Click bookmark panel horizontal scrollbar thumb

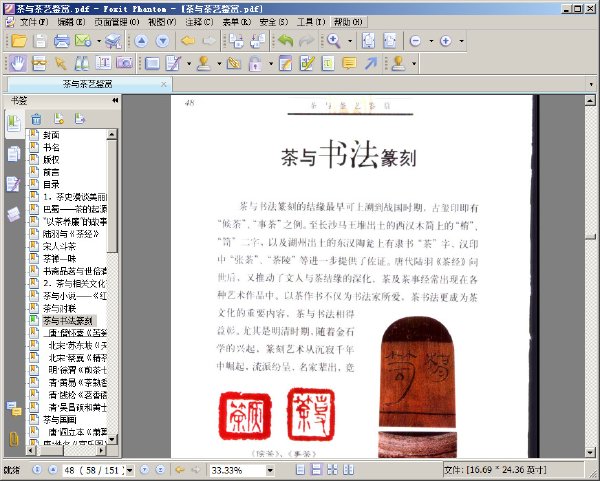coord(50,450)
